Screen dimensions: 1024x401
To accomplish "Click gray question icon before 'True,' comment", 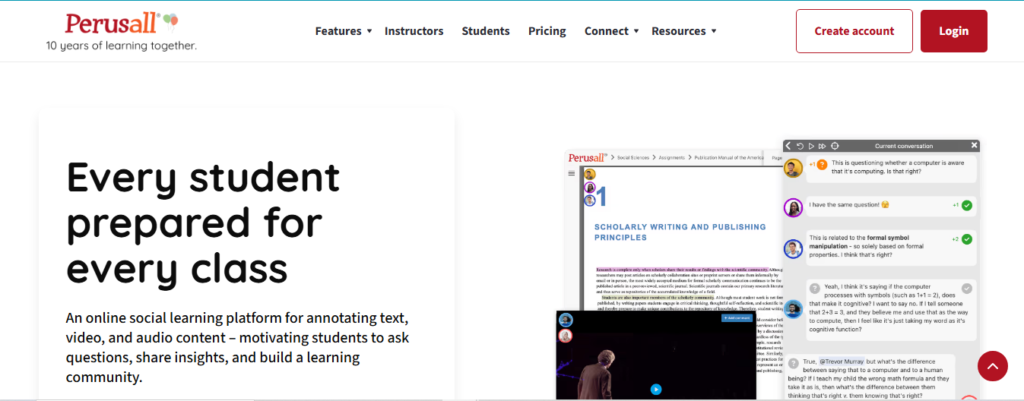I will tap(792, 362).
